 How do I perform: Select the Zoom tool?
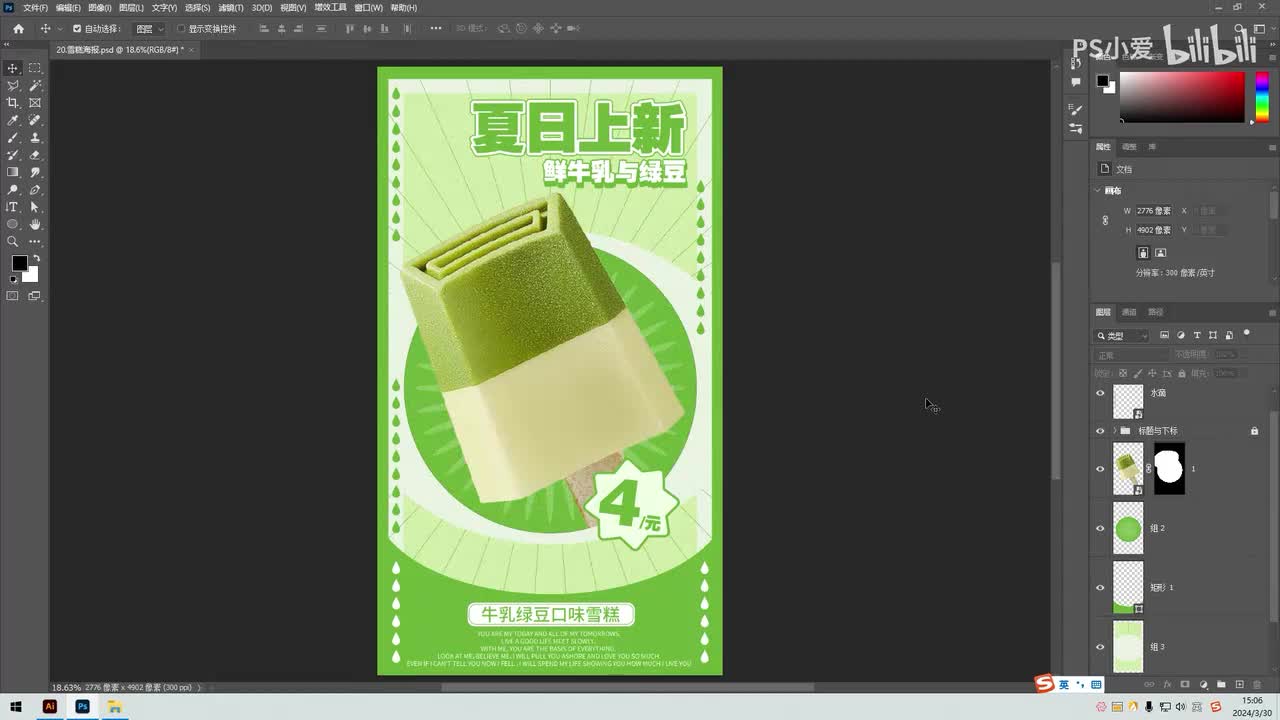pyautogui.click(x=13, y=241)
